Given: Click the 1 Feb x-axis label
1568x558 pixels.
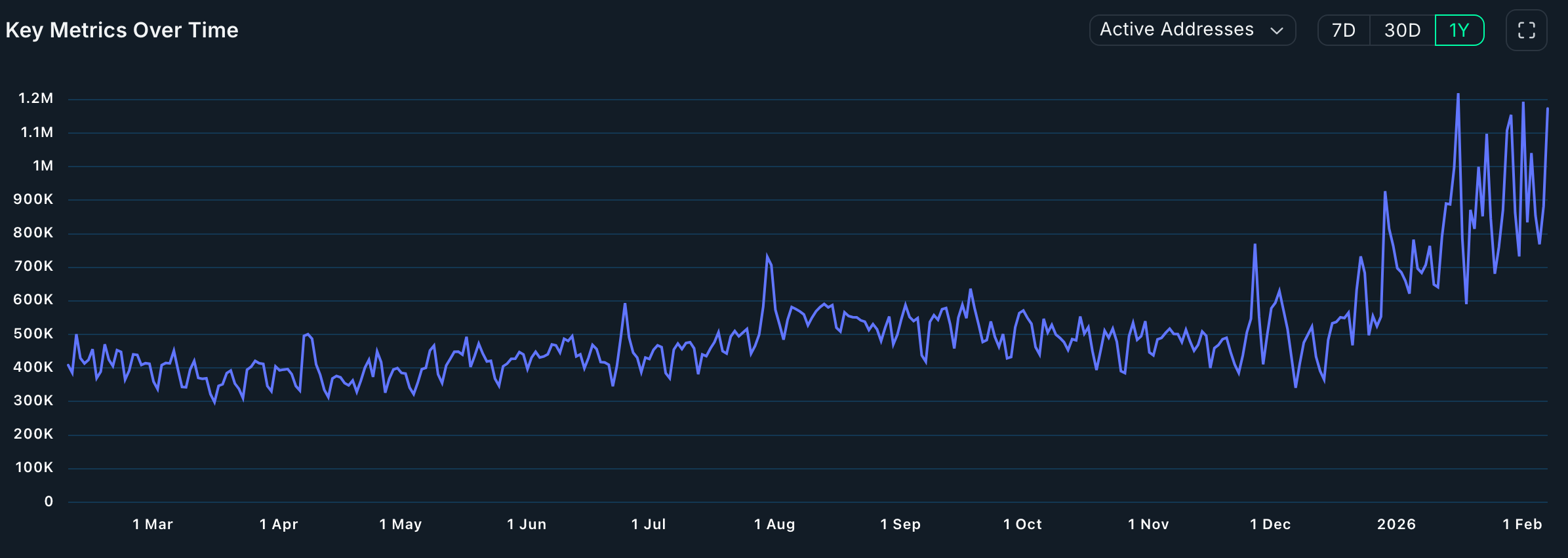Looking at the screenshot, I should click(1522, 525).
